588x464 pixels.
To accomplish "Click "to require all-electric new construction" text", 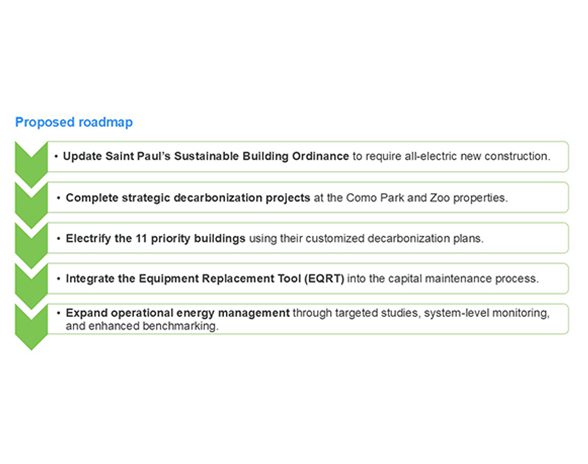I will [452, 156].
